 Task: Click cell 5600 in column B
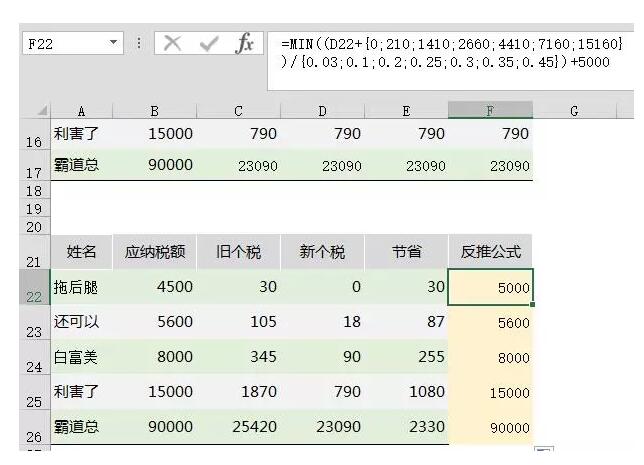155,322
